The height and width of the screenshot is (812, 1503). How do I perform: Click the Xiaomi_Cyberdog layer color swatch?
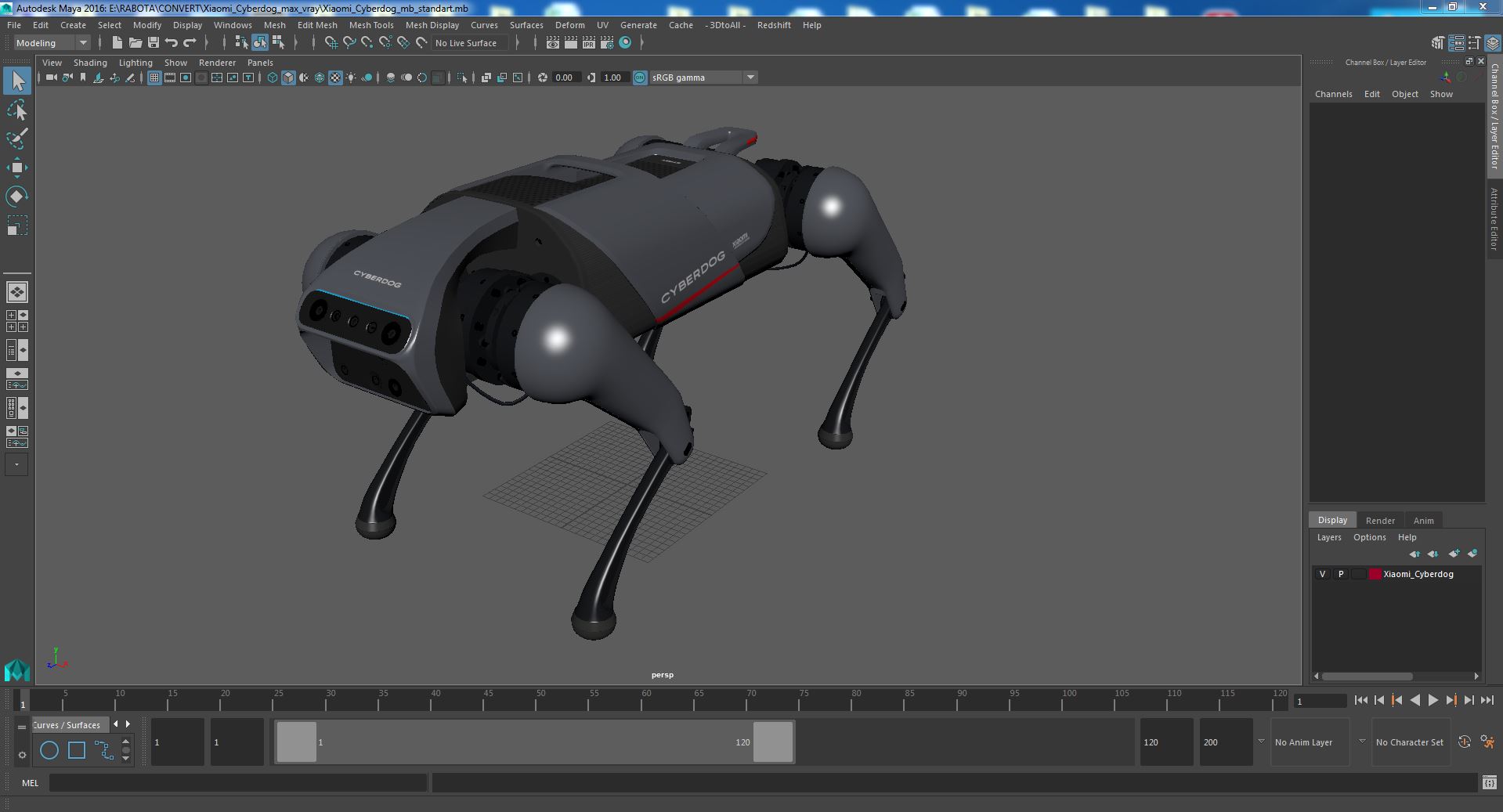coord(1375,574)
